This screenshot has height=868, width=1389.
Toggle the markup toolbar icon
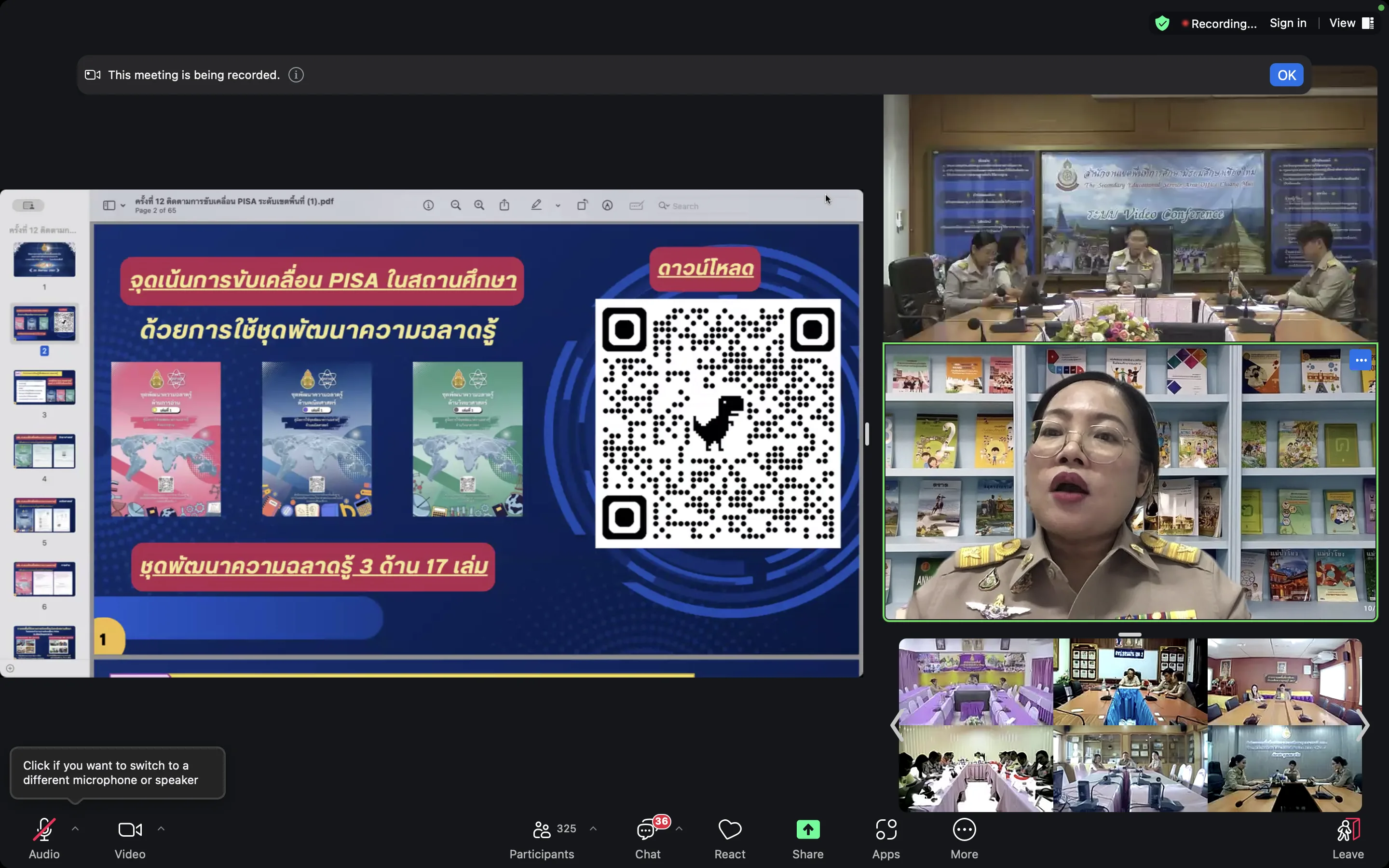(x=607, y=205)
